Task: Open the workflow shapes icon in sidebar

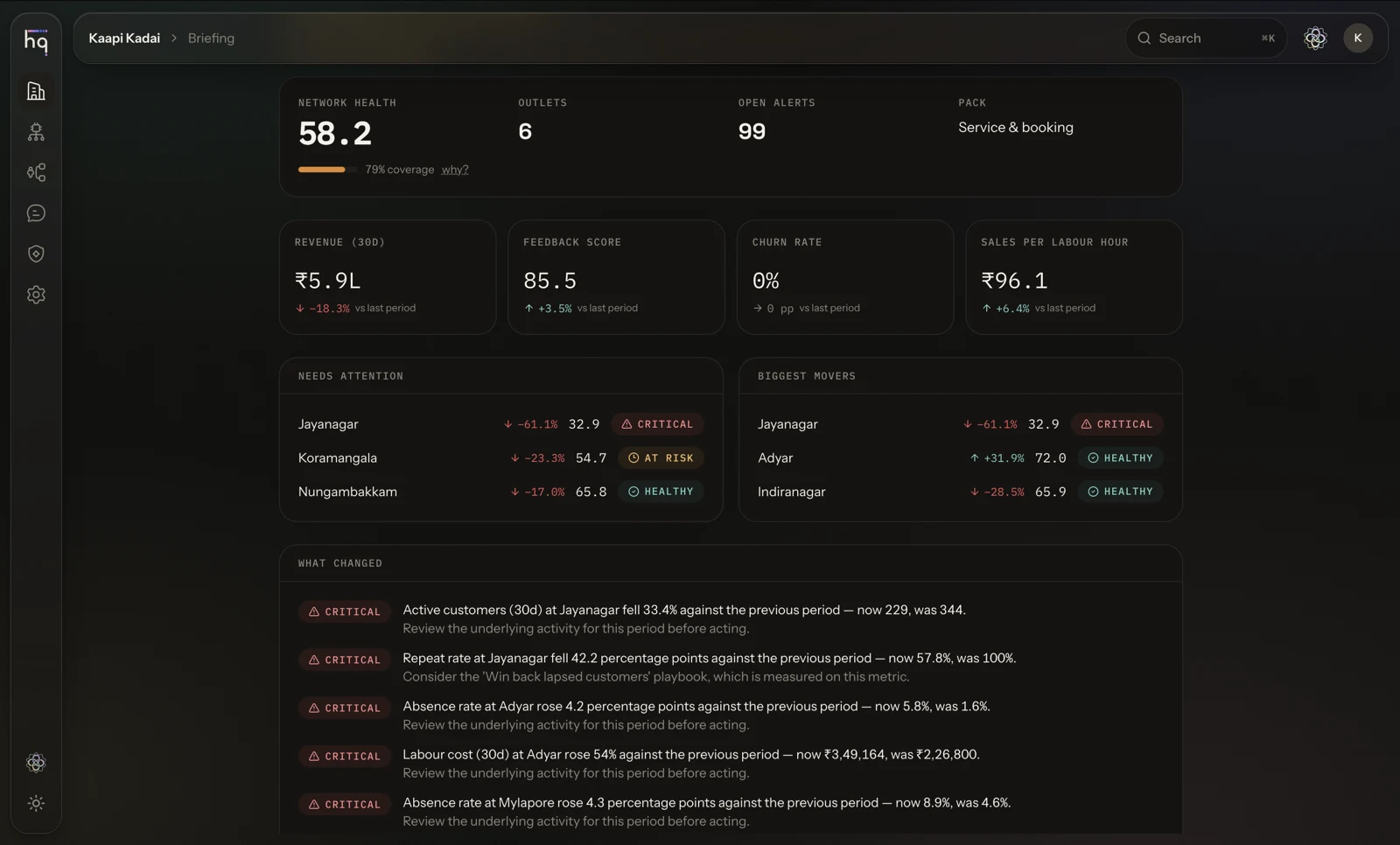Action: click(x=36, y=172)
